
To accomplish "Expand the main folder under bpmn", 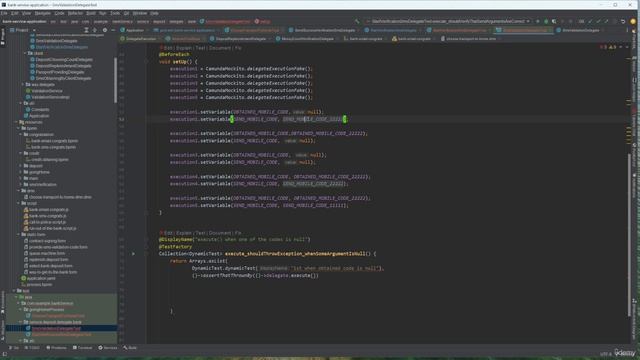I will [x=21, y=178].
